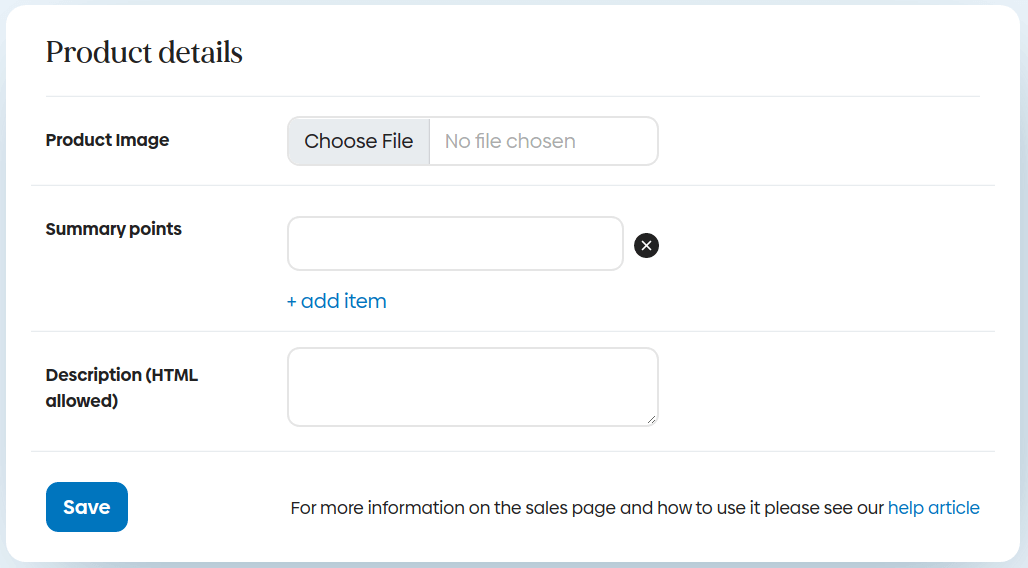Remove the summary point with X icon
1028x568 pixels.
click(647, 245)
